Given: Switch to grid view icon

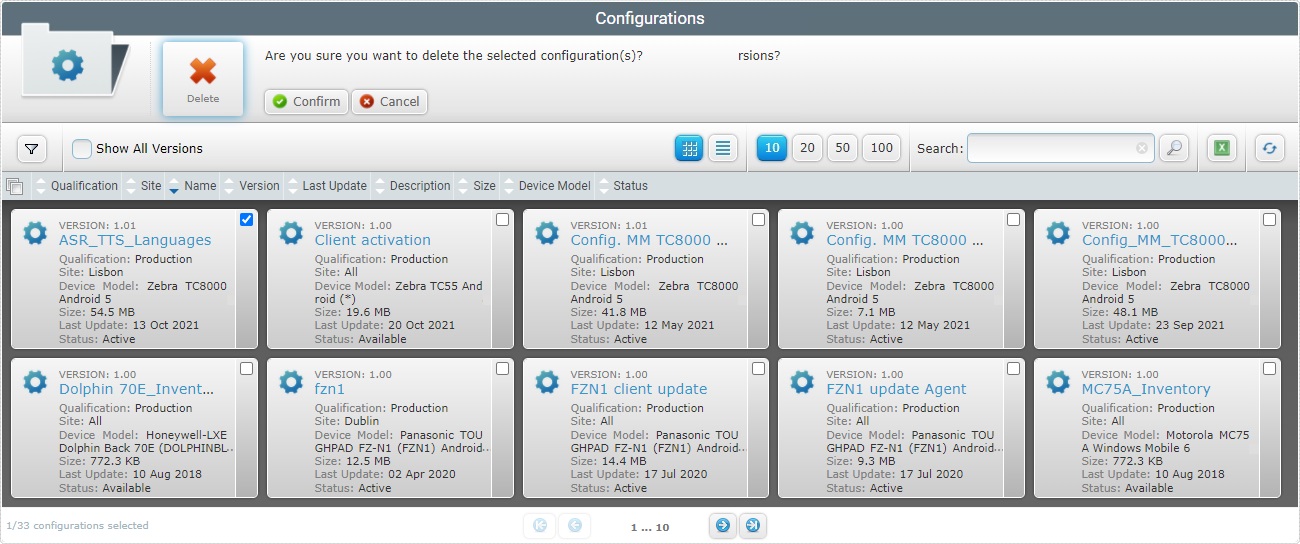Looking at the screenshot, I should [x=689, y=148].
